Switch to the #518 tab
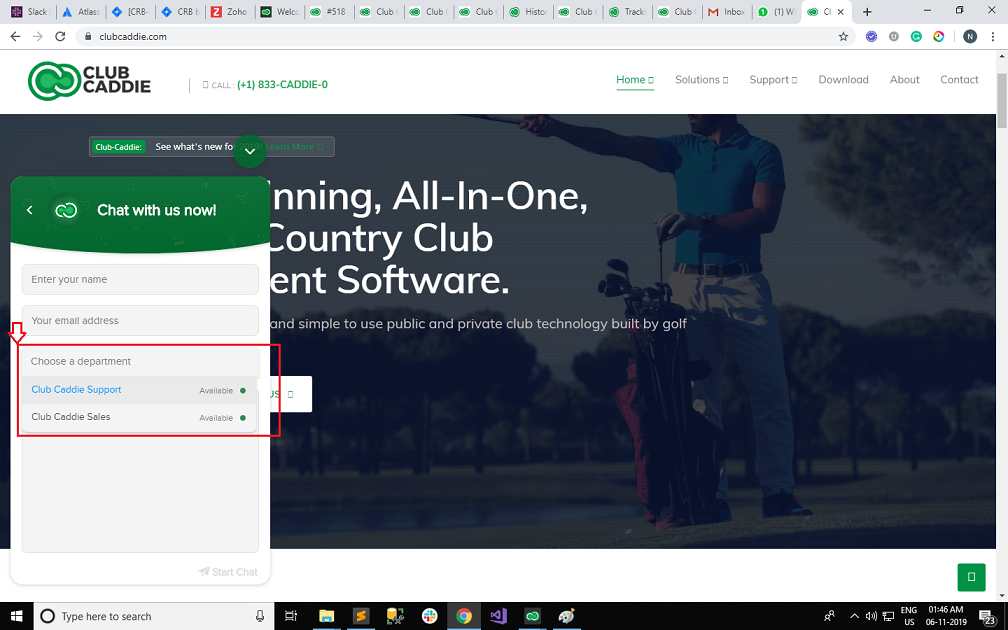This screenshot has width=1008, height=630. (x=329, y=12)
